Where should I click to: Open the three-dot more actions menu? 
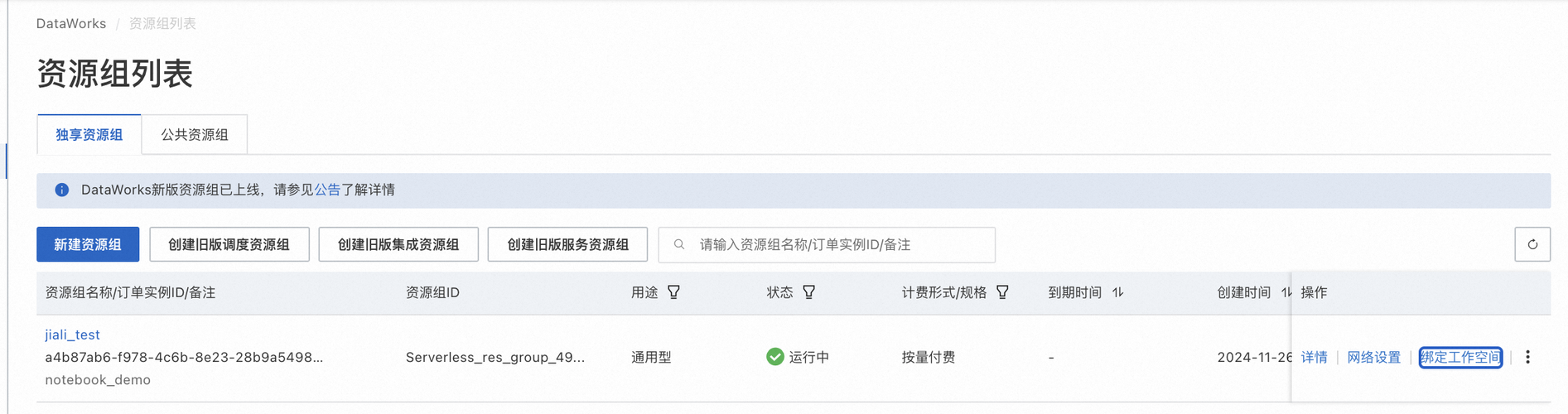coord(1527,357)
